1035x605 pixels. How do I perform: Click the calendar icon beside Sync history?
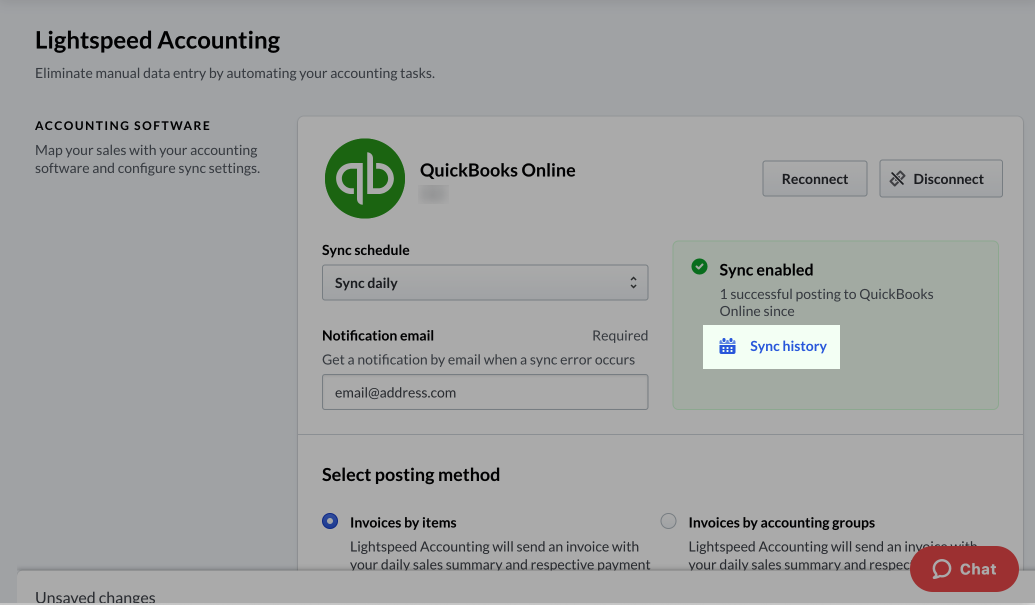[x=727, y=346]
